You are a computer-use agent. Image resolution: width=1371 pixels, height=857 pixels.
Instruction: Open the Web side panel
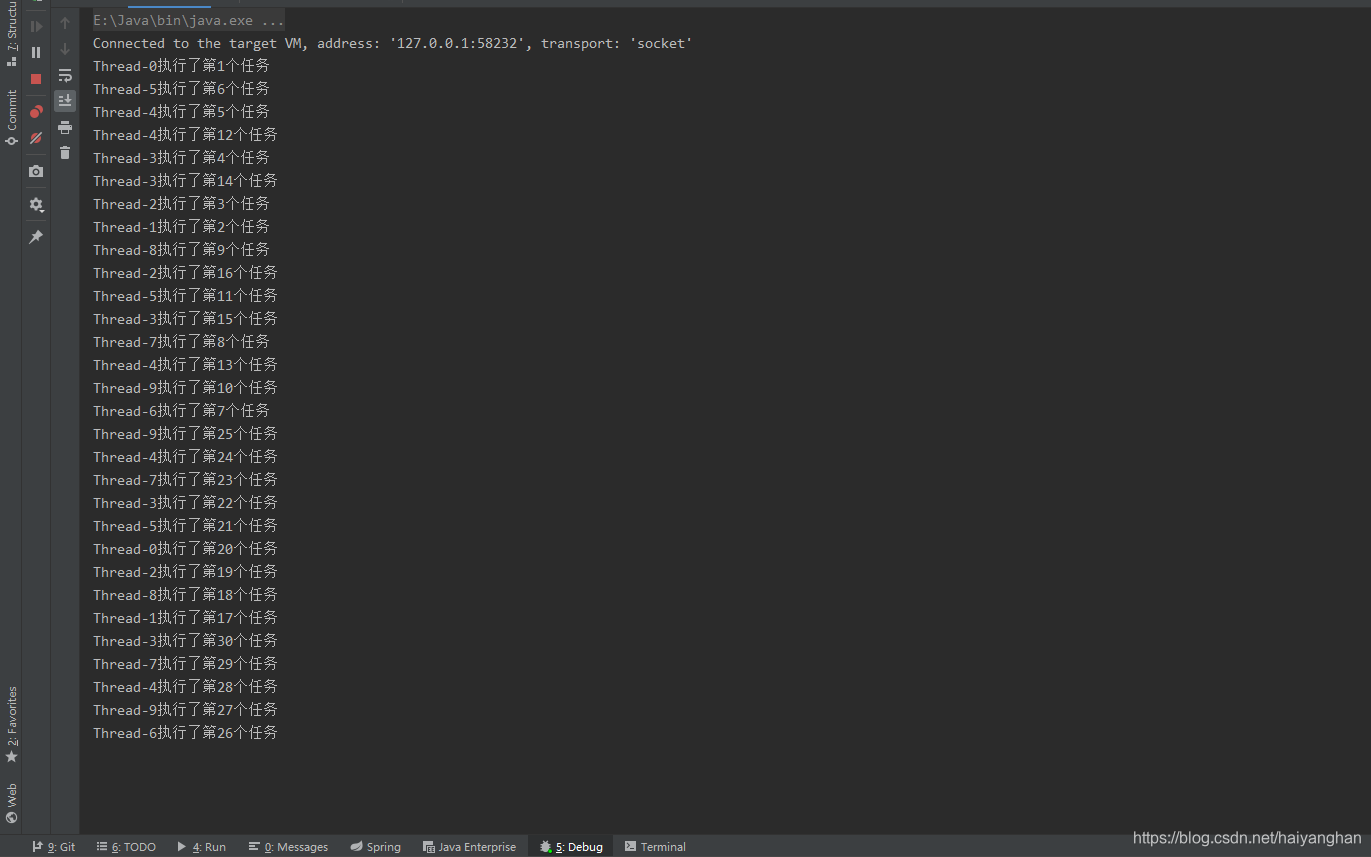point(11,803)
